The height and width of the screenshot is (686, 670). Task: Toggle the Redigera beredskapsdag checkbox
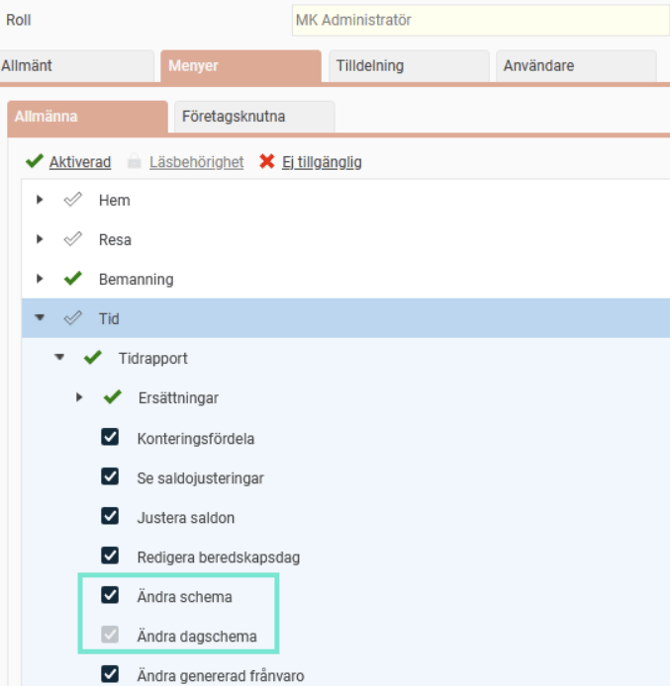[111, 556]
